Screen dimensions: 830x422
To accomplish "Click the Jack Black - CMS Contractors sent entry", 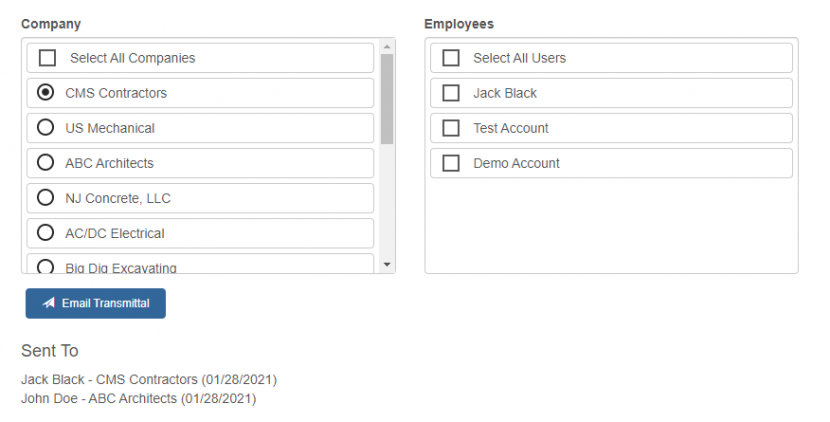I will coord(149,380).
